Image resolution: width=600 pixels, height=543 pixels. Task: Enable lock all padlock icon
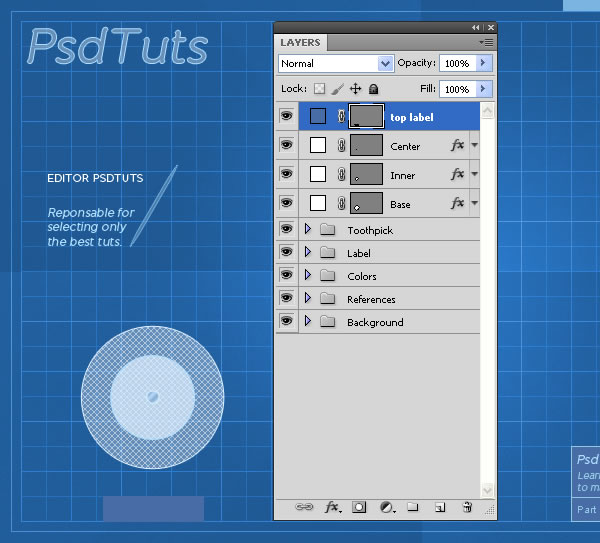[373, 89]
